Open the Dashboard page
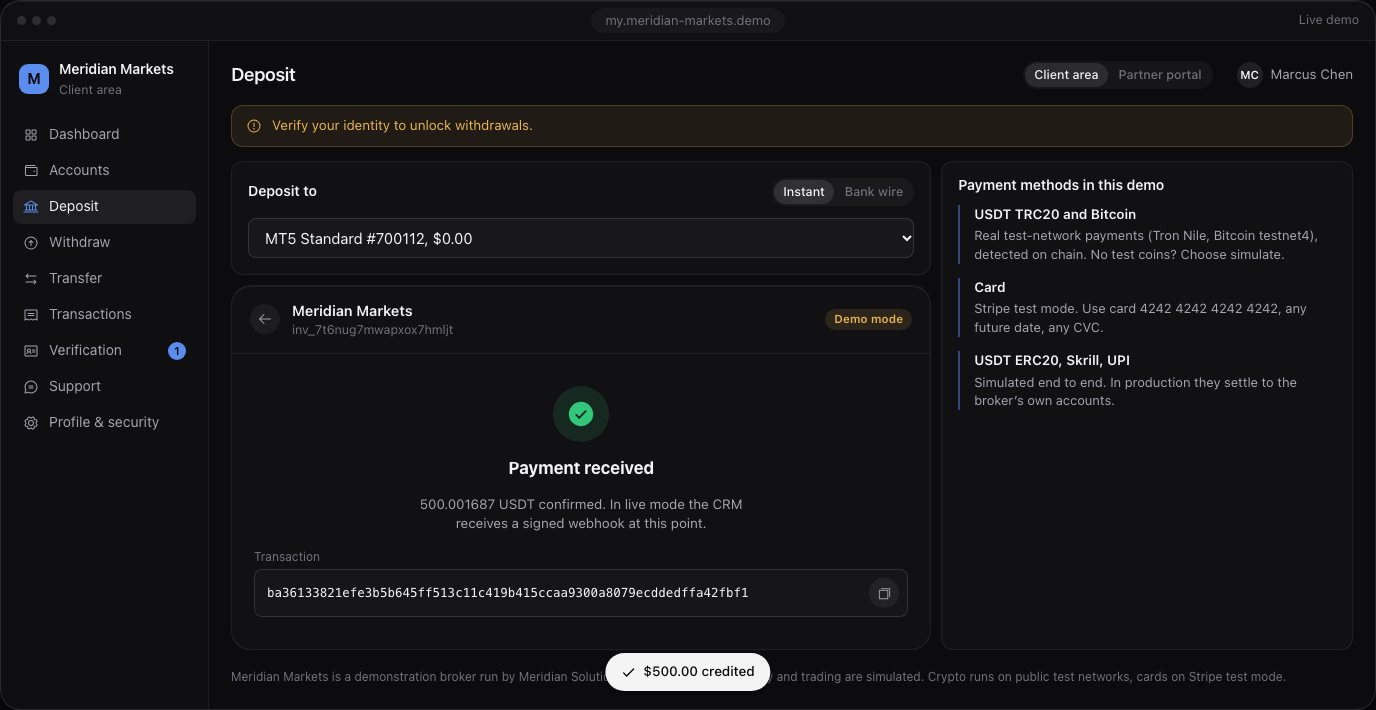The image size is (1376, 710). (x=104, y=135)
